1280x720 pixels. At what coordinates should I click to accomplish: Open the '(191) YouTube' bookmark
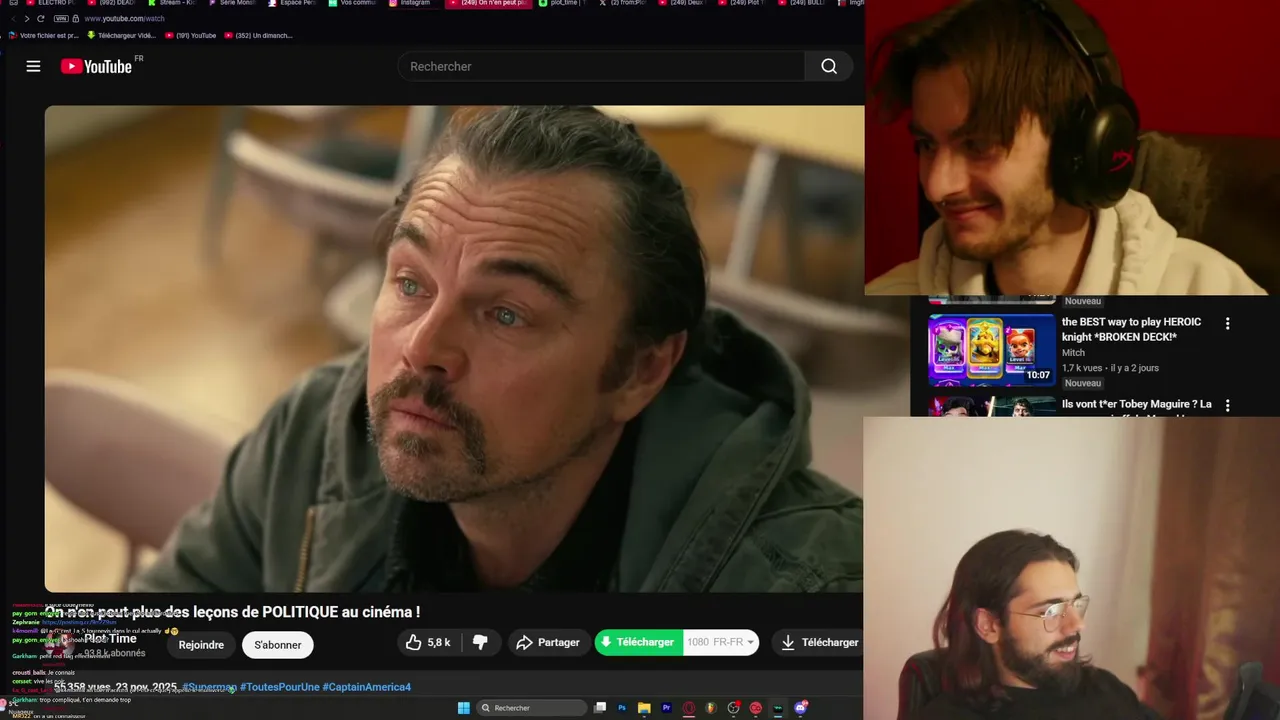tap(191, 35)
